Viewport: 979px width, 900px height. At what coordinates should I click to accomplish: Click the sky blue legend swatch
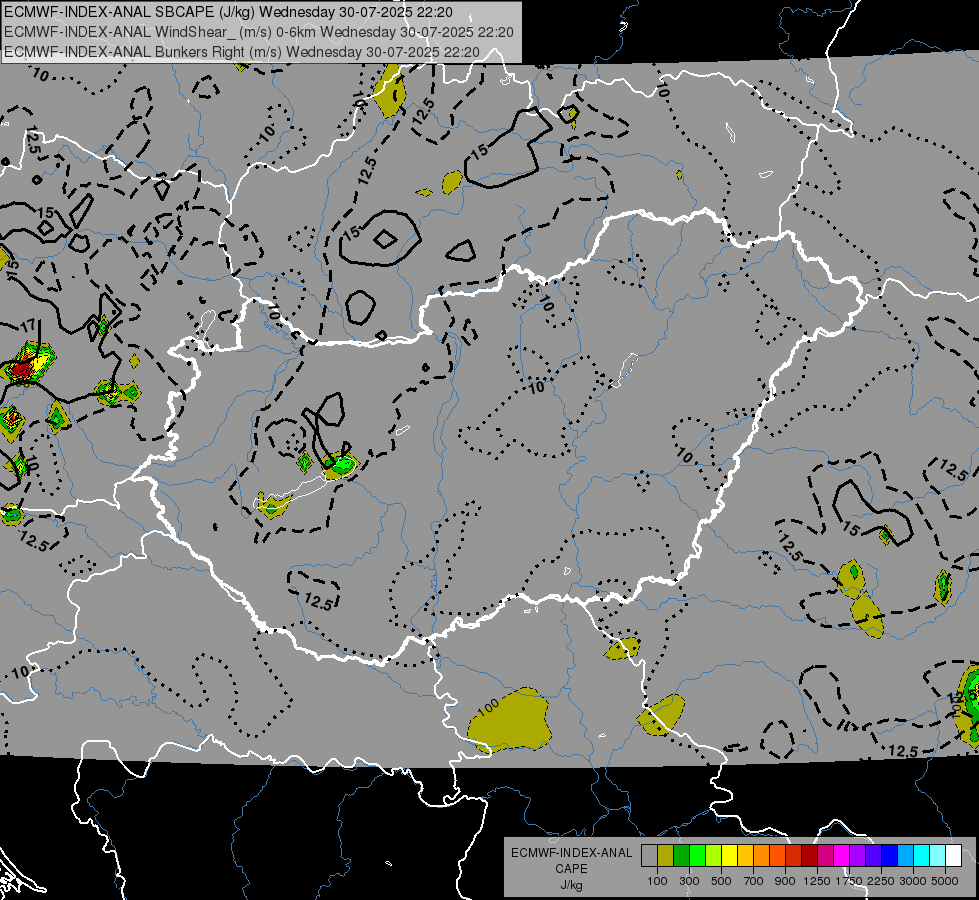click(x=906, y=856)
